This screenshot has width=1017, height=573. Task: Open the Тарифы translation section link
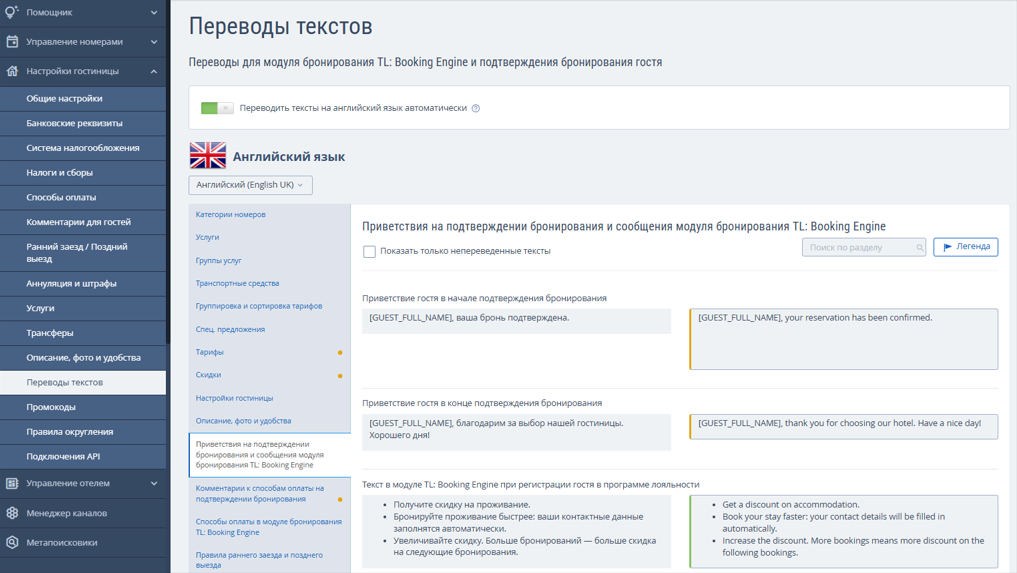click(209, 352)
